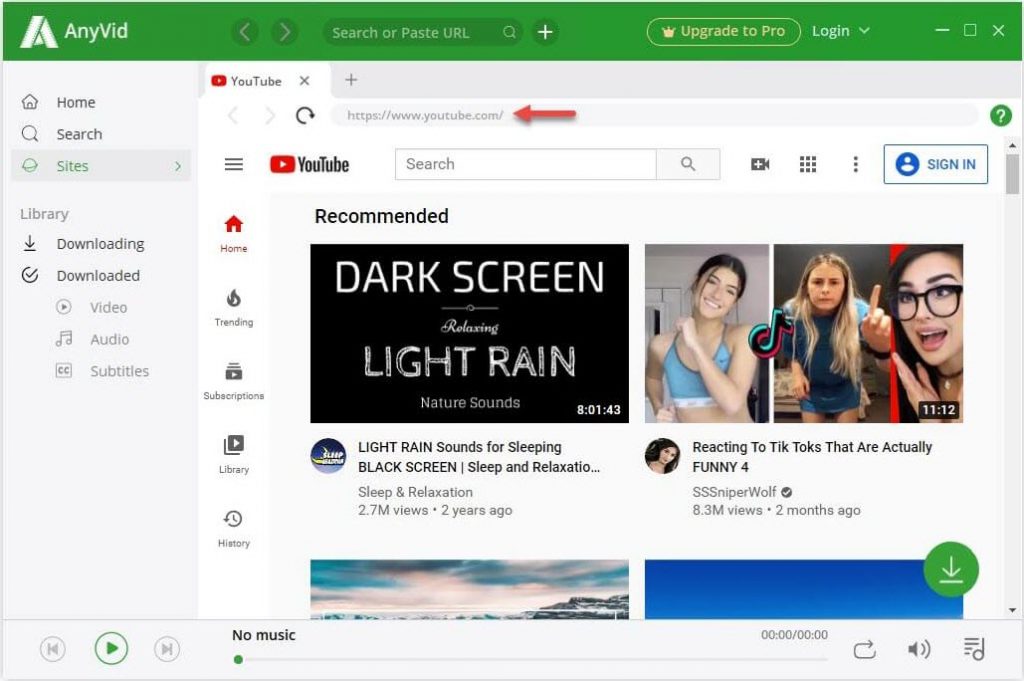Screen dimensions: 1024x681
Task: Open the YouTube hamburger menu
Action: 234,165
